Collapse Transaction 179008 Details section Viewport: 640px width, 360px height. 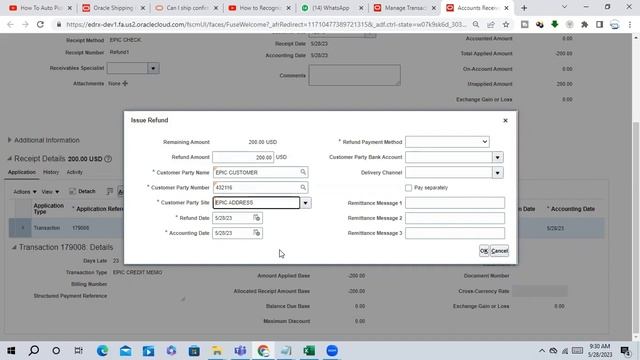pos(14,247)
